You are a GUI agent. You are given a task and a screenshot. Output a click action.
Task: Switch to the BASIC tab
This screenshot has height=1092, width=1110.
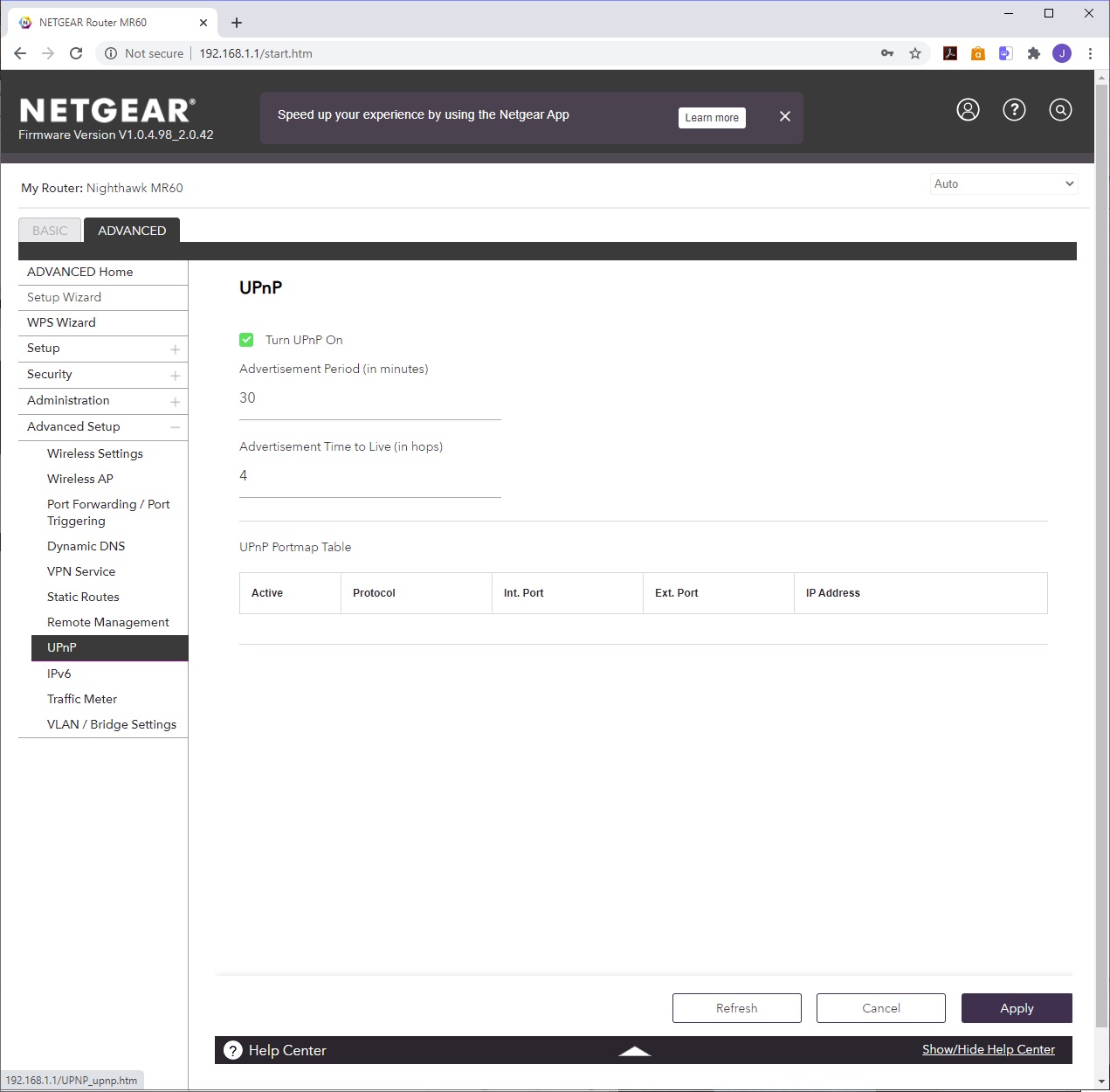tap(50, 231)
